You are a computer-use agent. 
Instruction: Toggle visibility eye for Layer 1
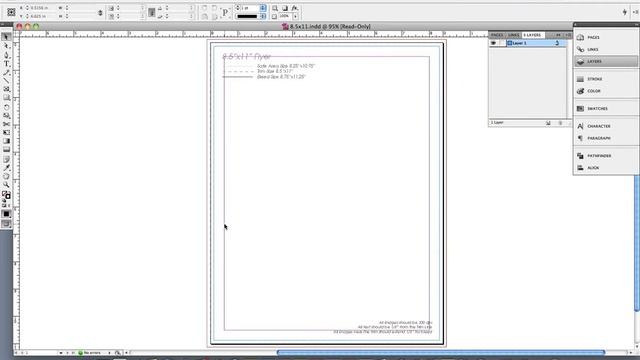pyautogui.click(x=493, y=43)
